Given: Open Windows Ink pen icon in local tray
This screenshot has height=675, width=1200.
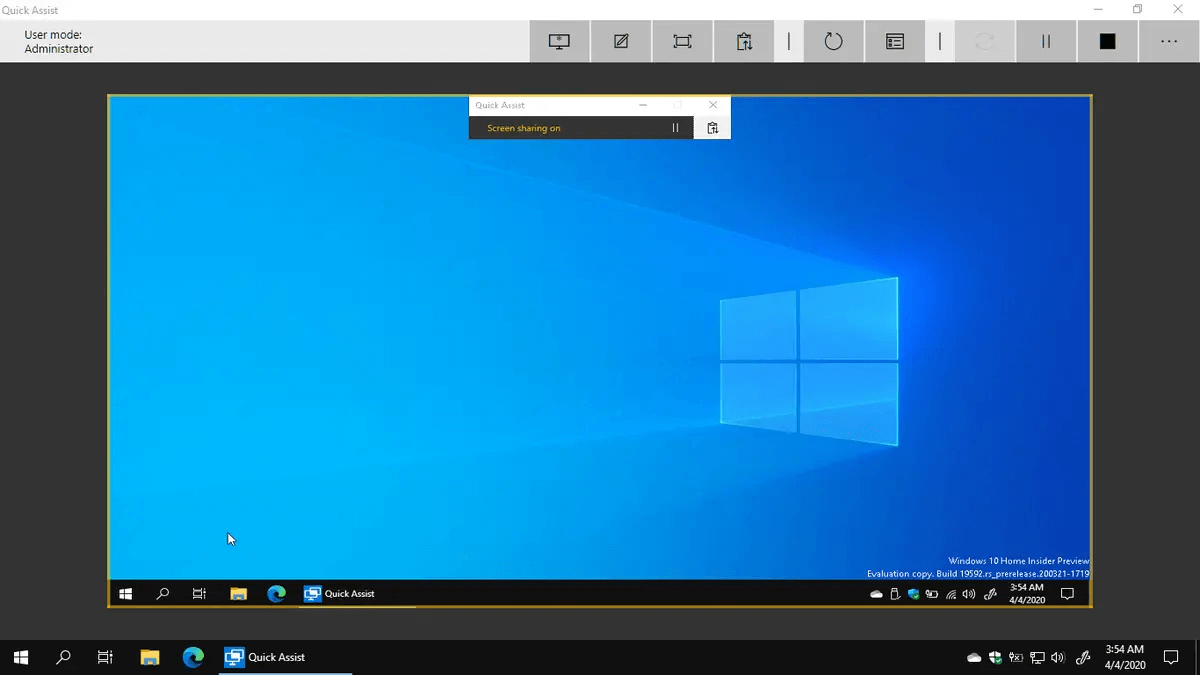Looking at the screenshot, I should pos(1083,657).
